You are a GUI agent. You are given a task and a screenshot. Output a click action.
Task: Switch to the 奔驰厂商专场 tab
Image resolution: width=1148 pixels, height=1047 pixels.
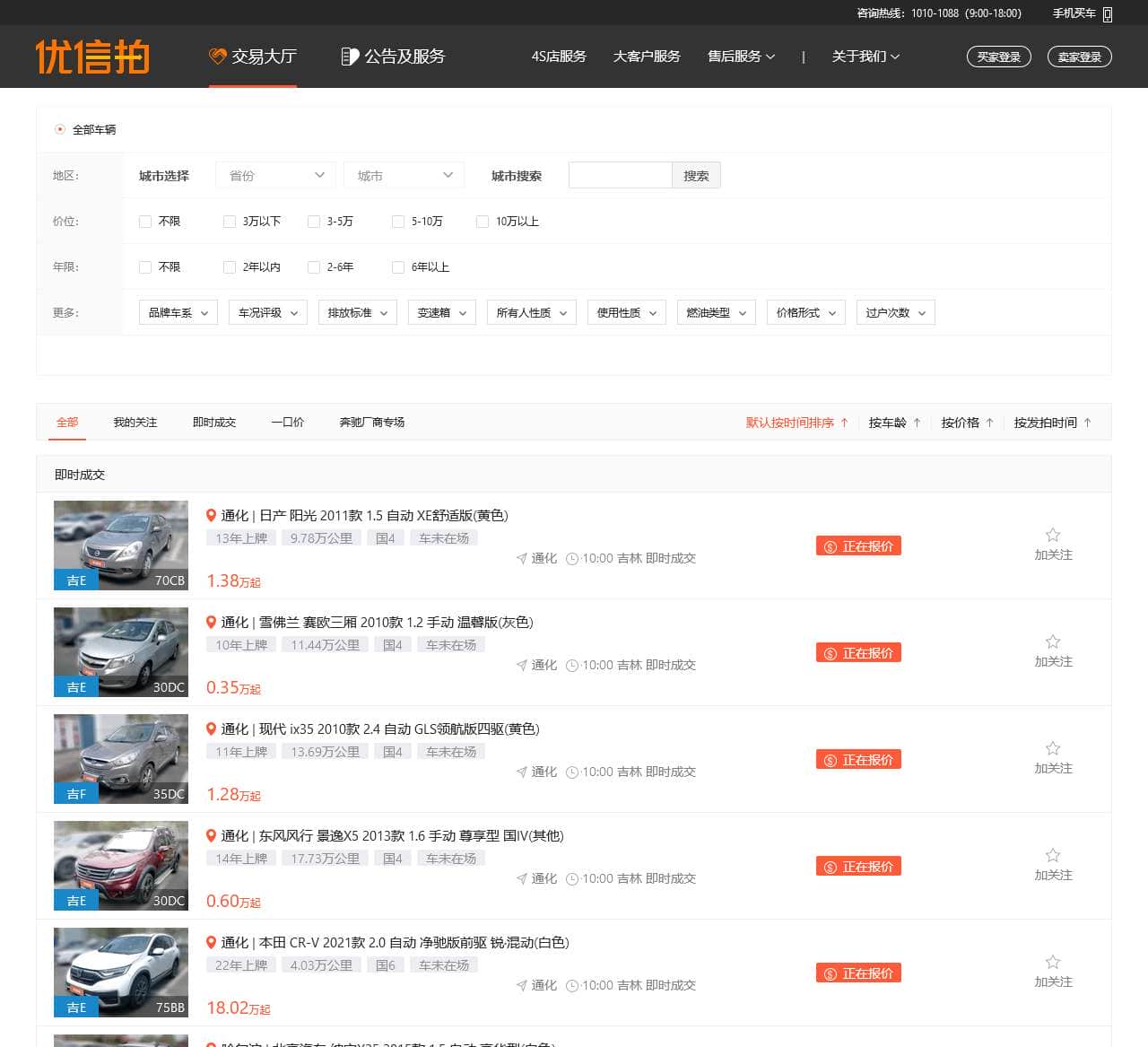pyautogui.click(x=372, y=423)
